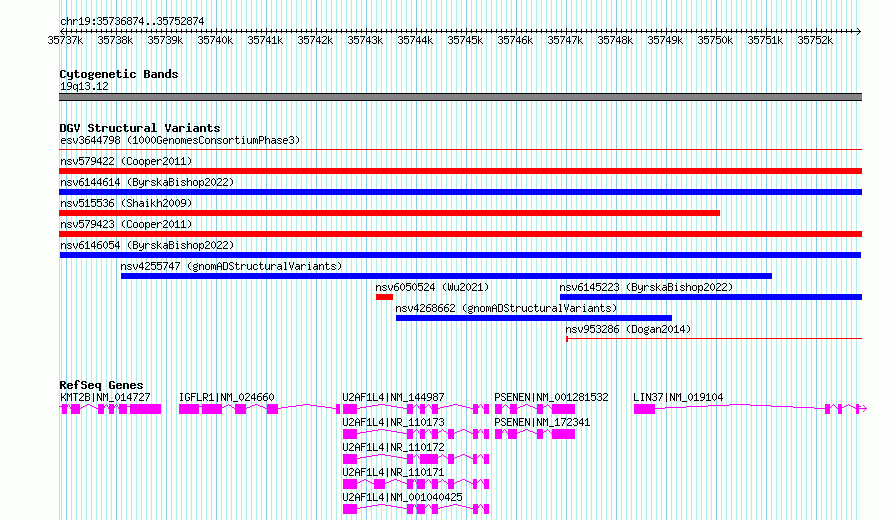Click the PSENEN|NM_172341 transcript label
Screen dimensions: 890x520
click(542, 422)
